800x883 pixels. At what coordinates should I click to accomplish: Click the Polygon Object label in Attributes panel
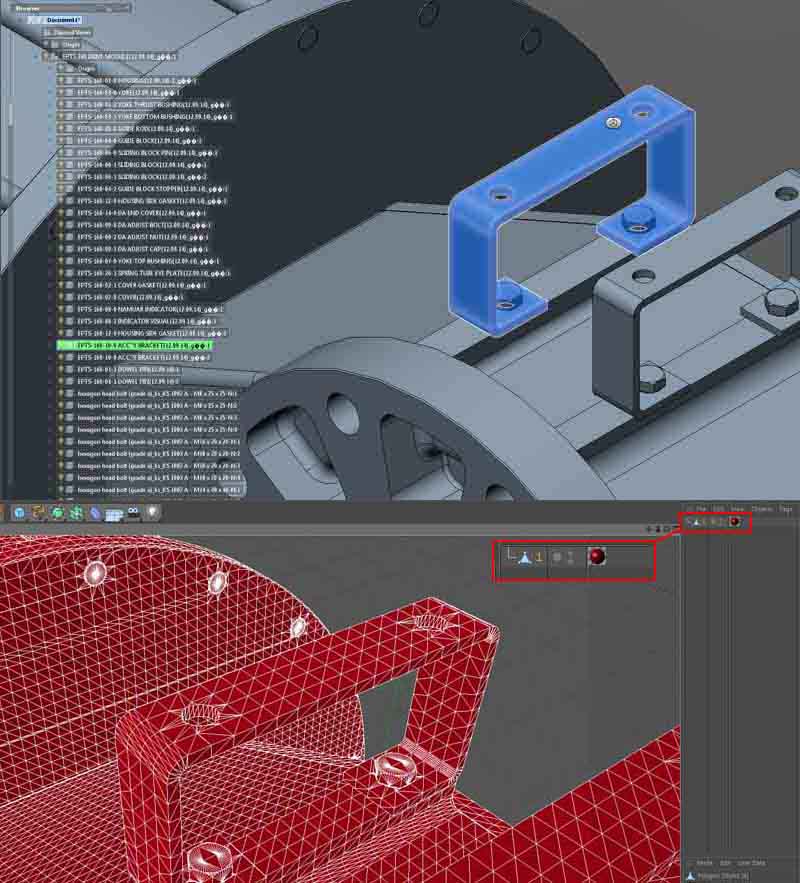(x=724, y=876)
